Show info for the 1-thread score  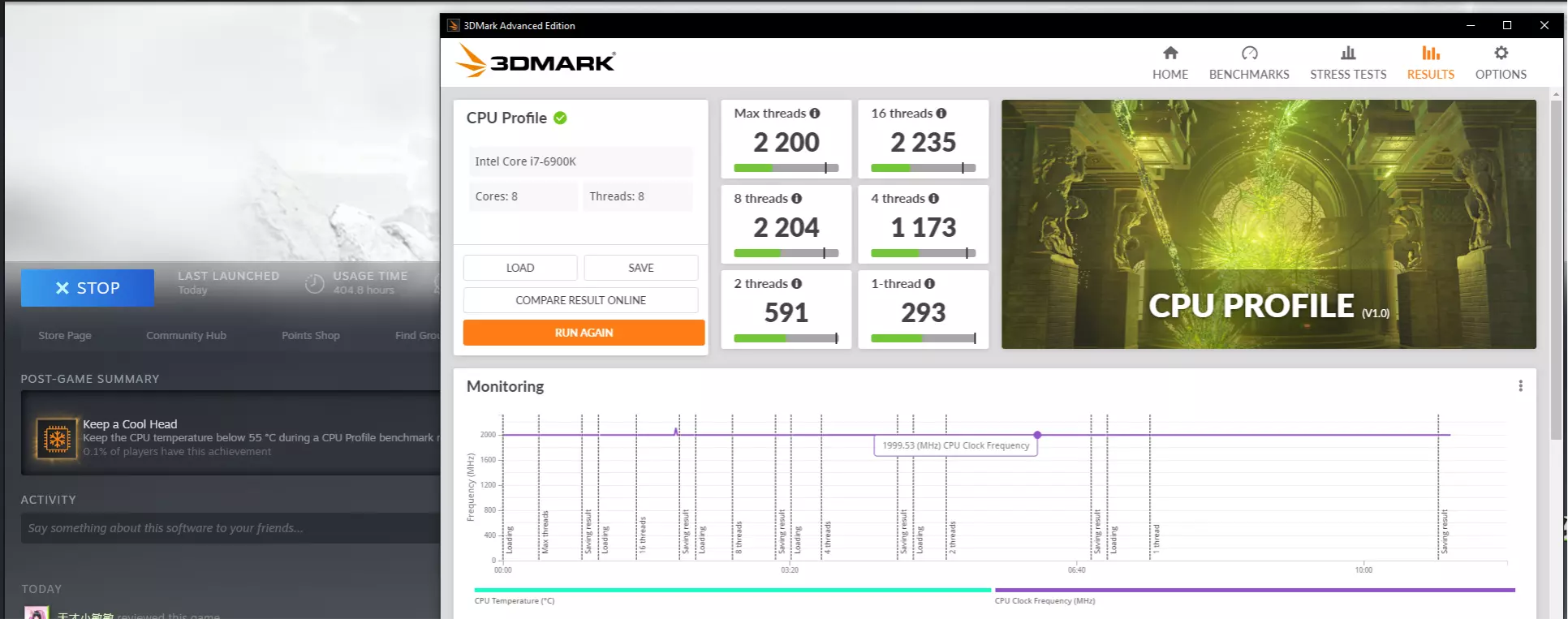[930, 284]
